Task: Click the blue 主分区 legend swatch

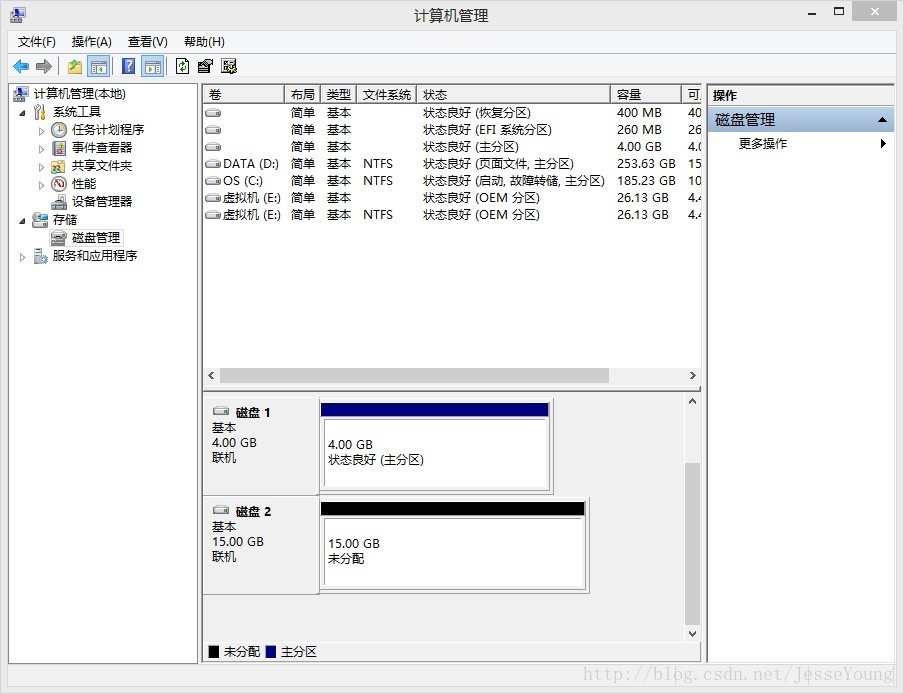Action: [270, 652]
